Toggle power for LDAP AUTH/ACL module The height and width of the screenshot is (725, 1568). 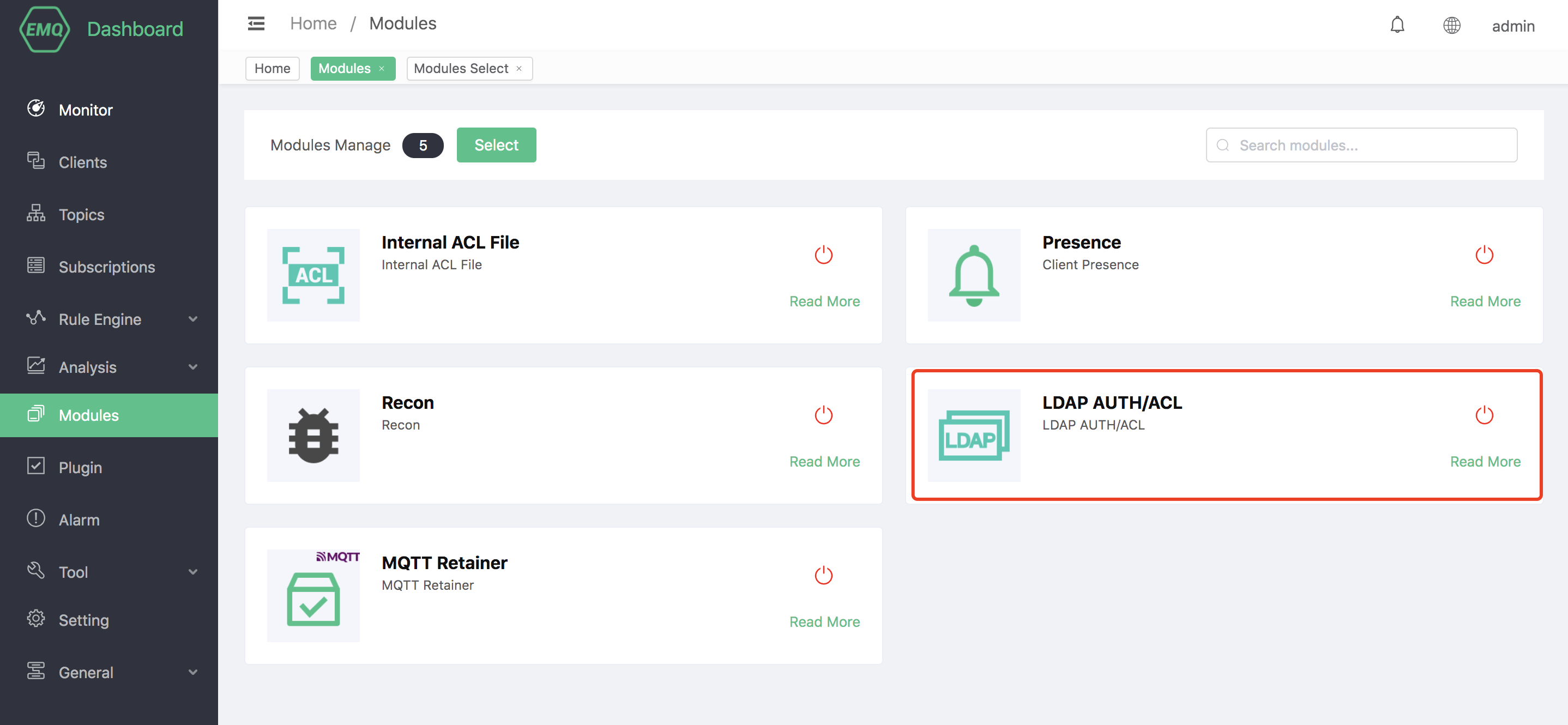pyautogui.click(x=1485, y=414)
